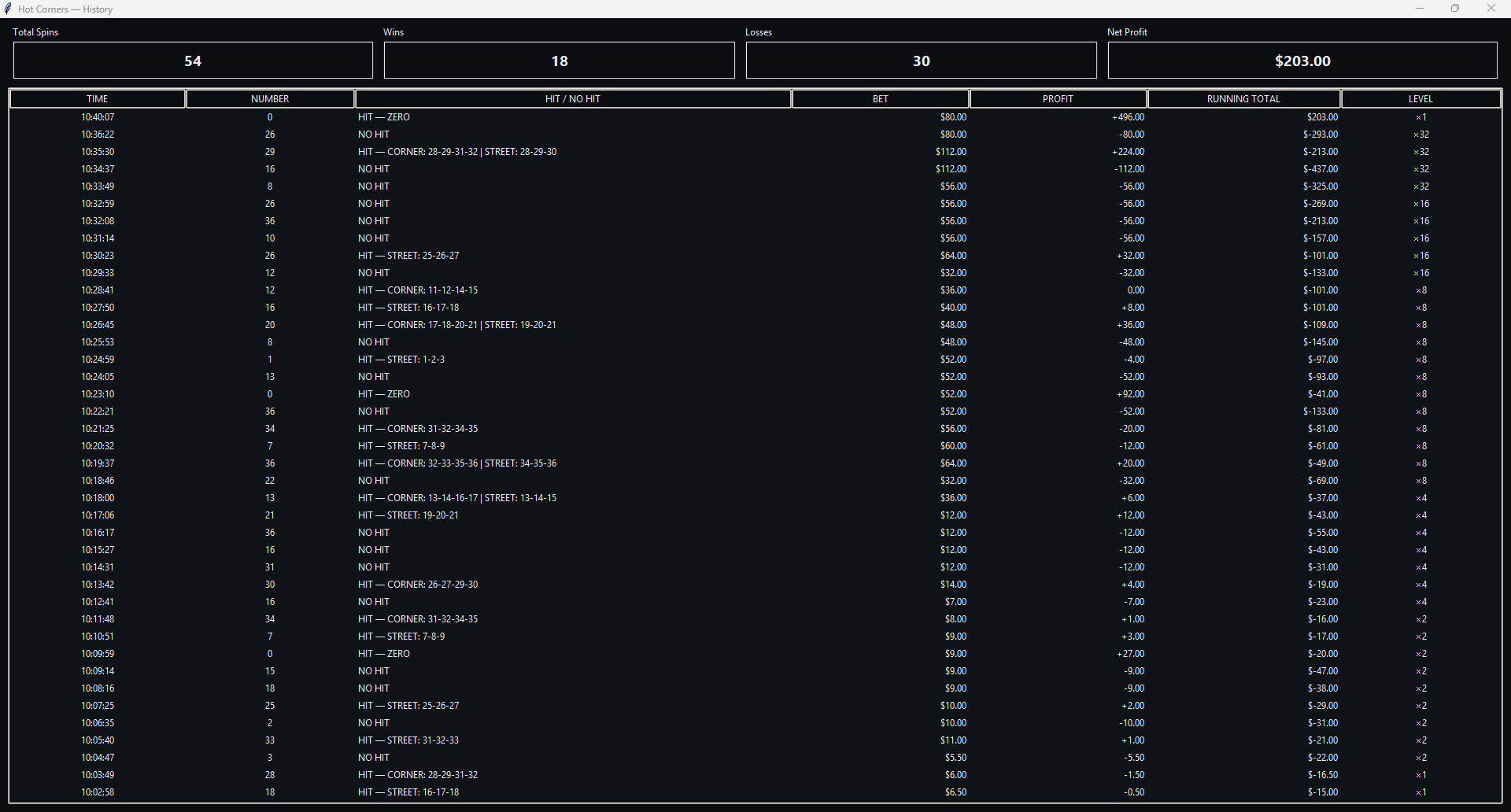
Task: Click 'HIT — CORNER: 17-18-20-21 | STREET: 19-20-21'
Action: [x=457, y=325]
